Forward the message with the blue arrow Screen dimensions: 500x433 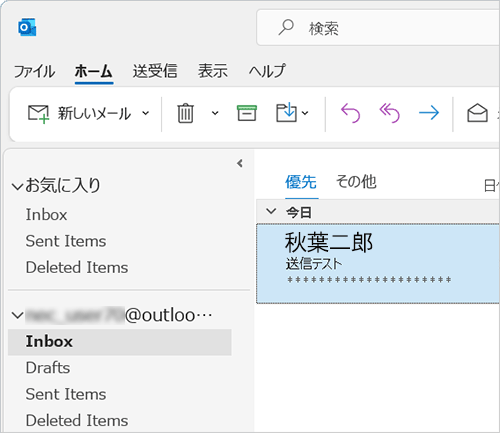click(429, 113)
